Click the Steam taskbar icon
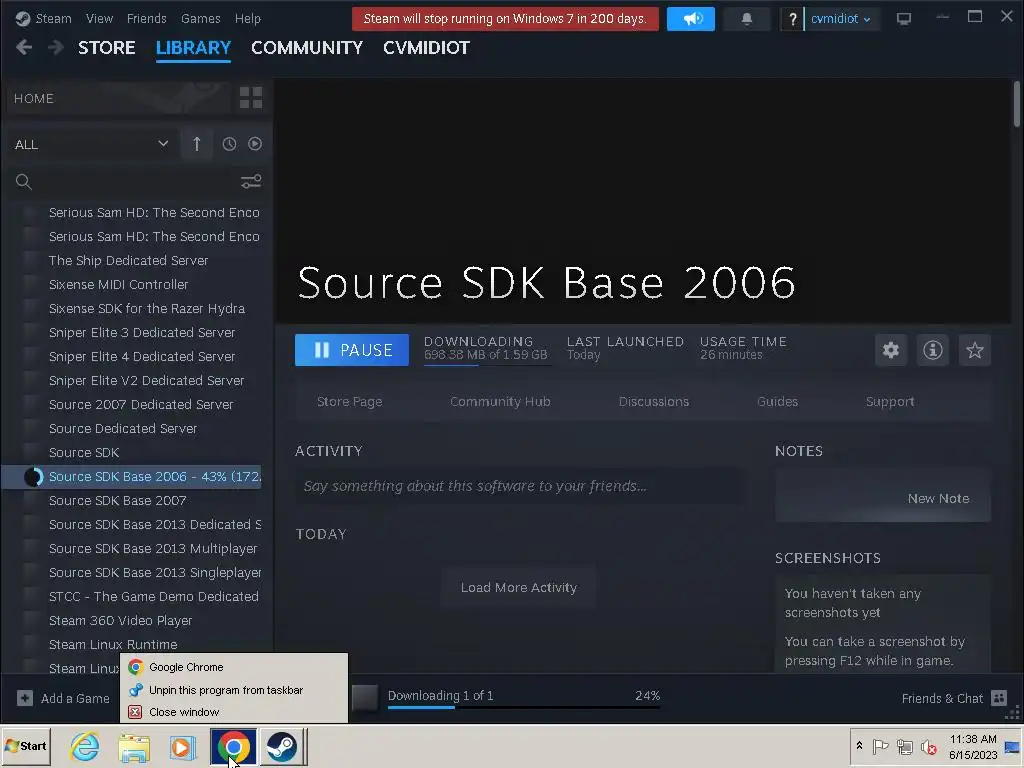Viewport: 1024px width, 768px height. coord(282,746)
